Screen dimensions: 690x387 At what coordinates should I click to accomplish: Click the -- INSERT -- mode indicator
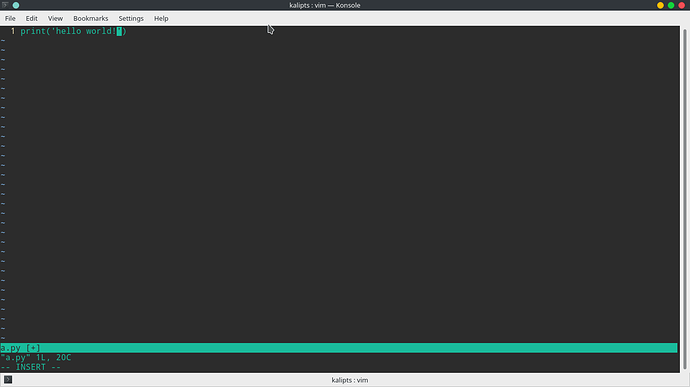click(30, 367)
